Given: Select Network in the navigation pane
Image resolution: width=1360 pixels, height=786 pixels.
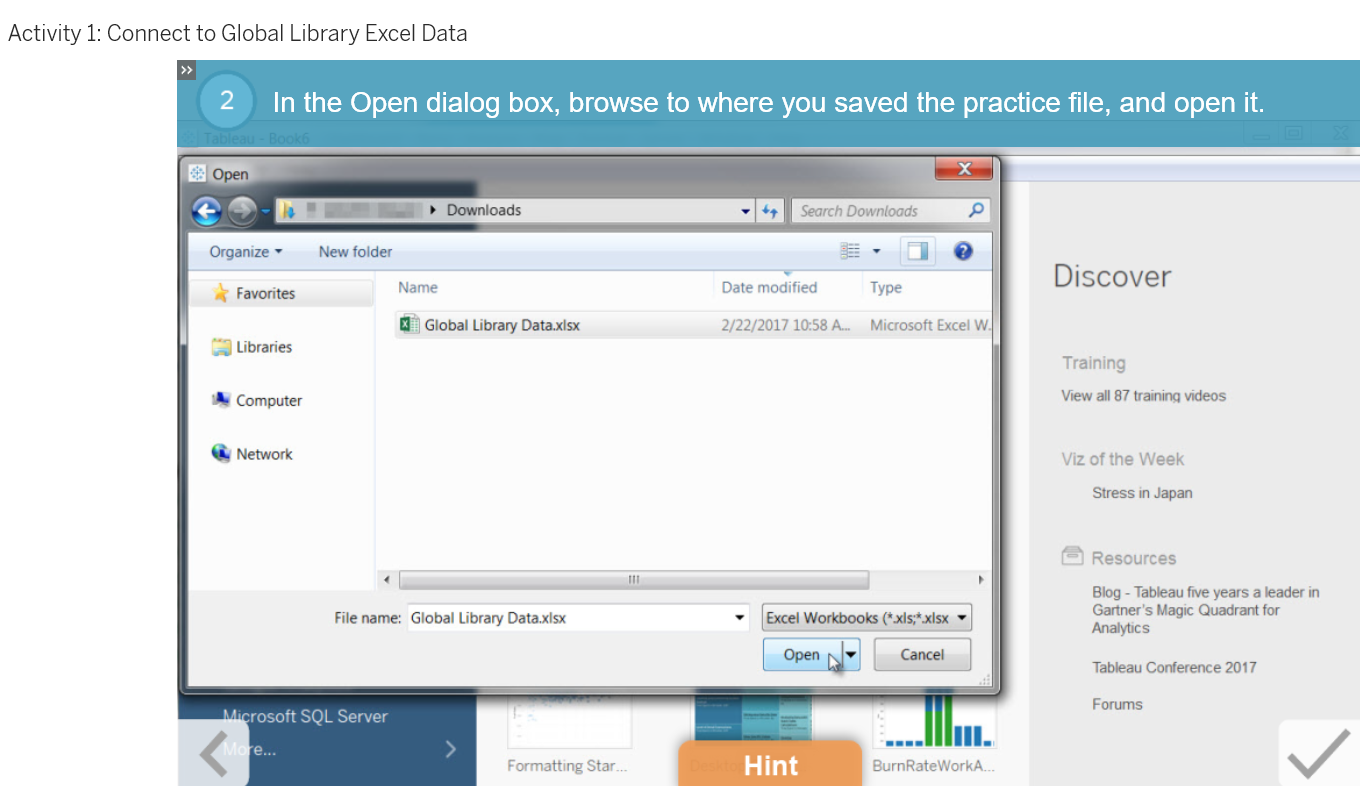Looking at the screenshot, I should click(264, 453).
